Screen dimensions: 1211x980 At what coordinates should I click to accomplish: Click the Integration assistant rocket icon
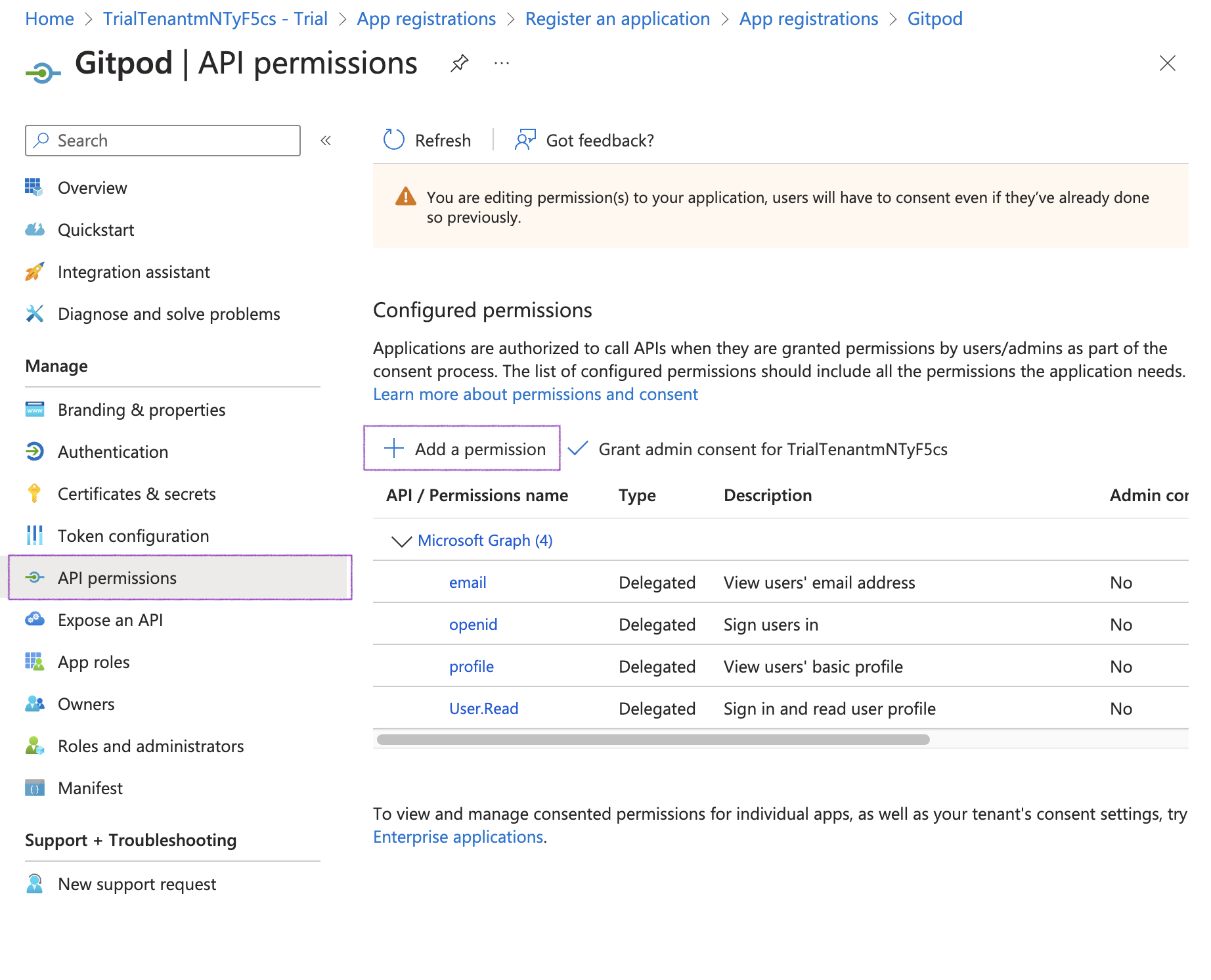[35, 272]
